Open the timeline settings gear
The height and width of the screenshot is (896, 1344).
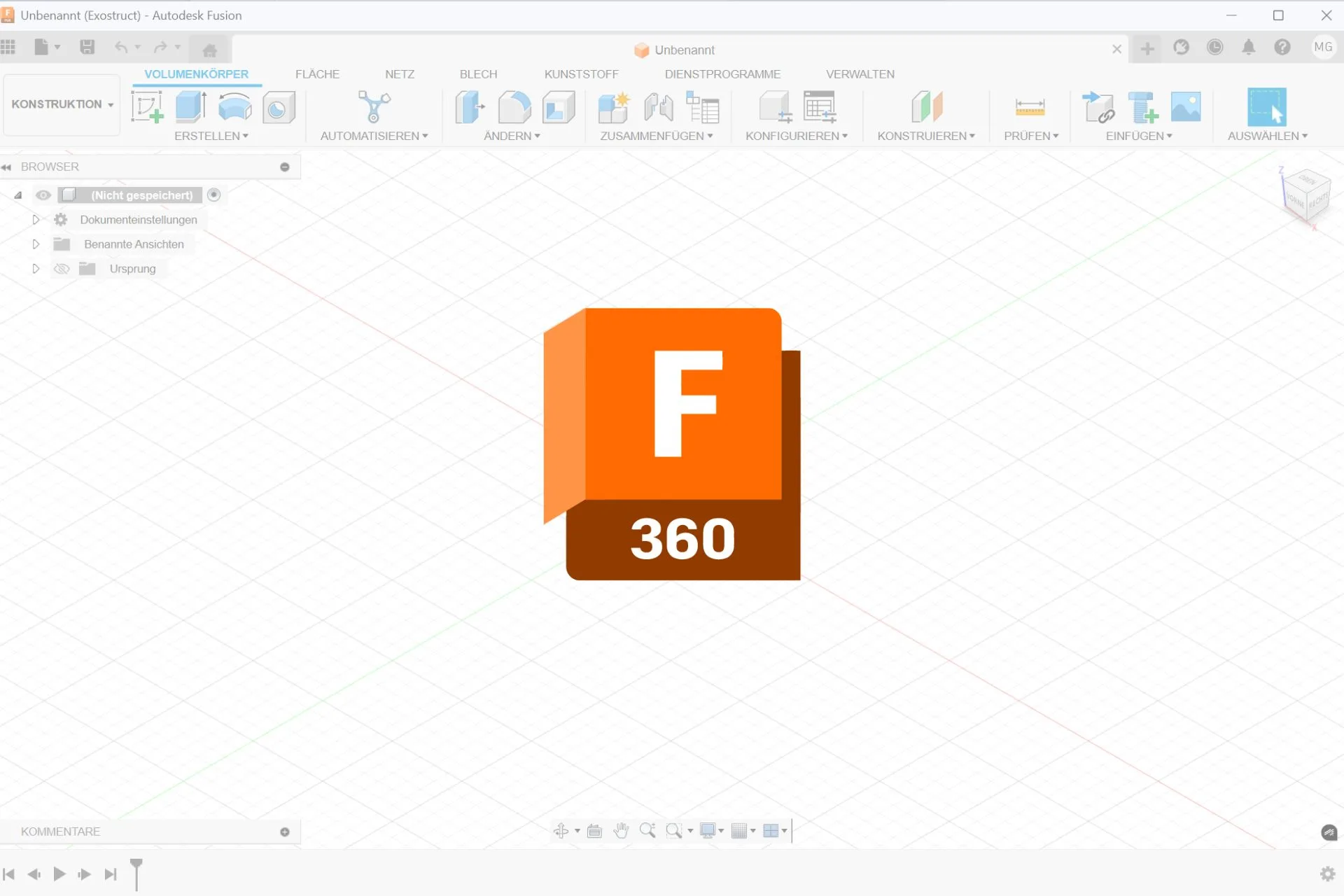coord(1328,874)
